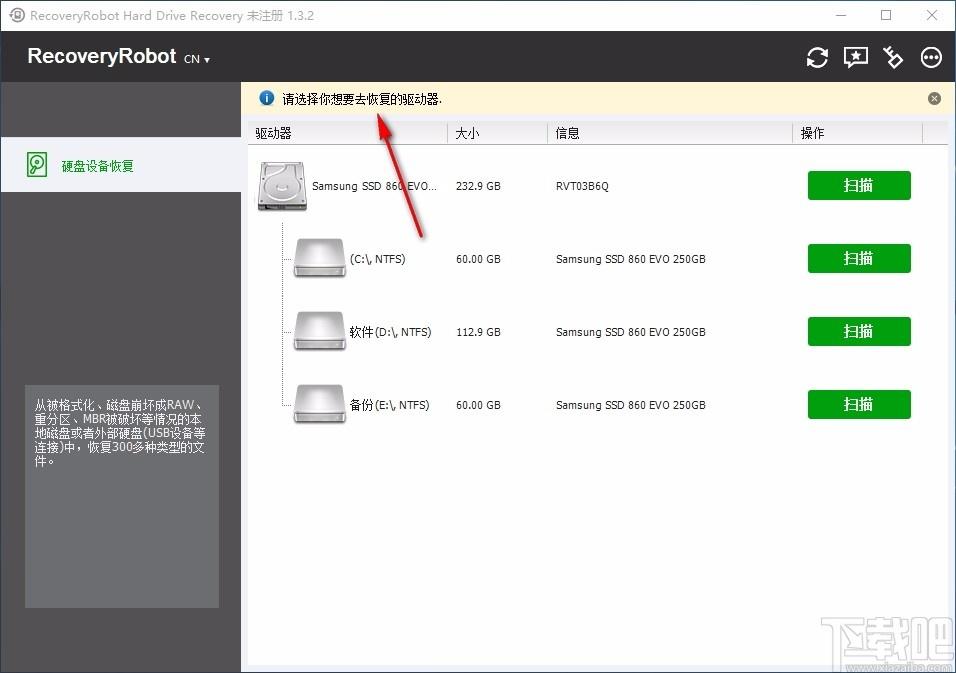Open the feedback star-message icon

[x=855, y=57]
